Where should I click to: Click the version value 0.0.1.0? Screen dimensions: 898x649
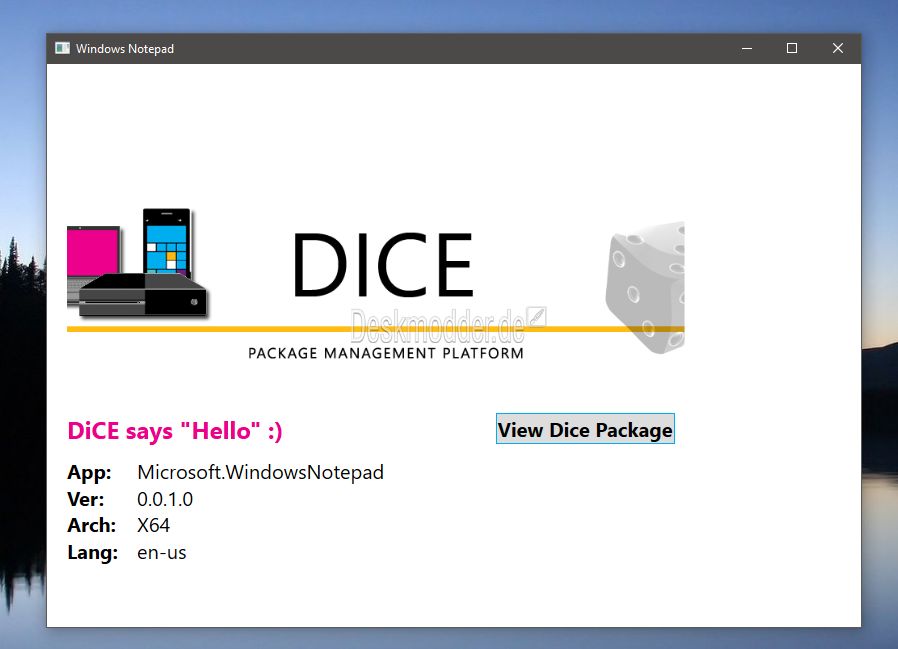pyautogui.click(x=165, y=499)
